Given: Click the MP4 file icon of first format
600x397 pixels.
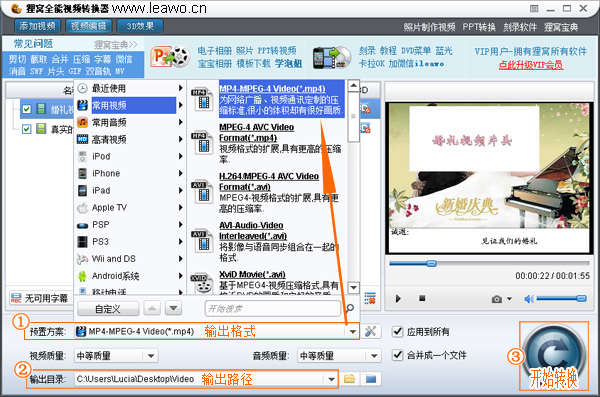Looking at the screenshot, I should point(202,100).
